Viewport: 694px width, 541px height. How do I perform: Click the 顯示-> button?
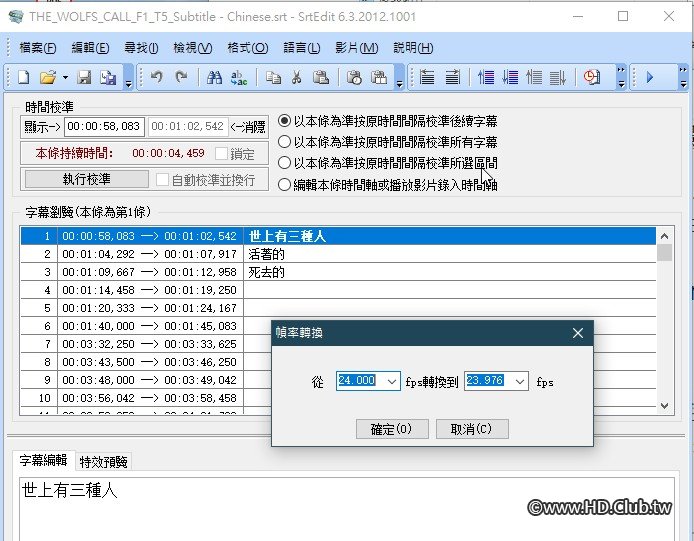pyautogui.click(x=42, y=127)
